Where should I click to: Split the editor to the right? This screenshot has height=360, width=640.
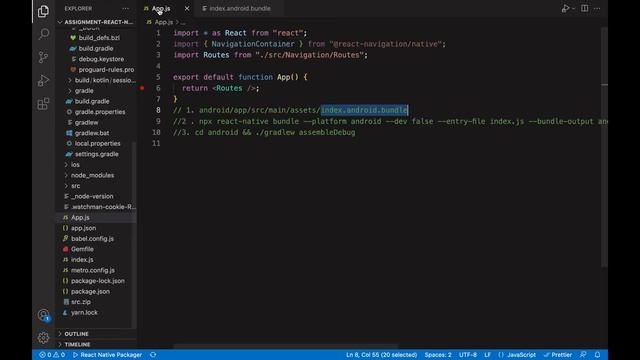click(x=584, y=9)
